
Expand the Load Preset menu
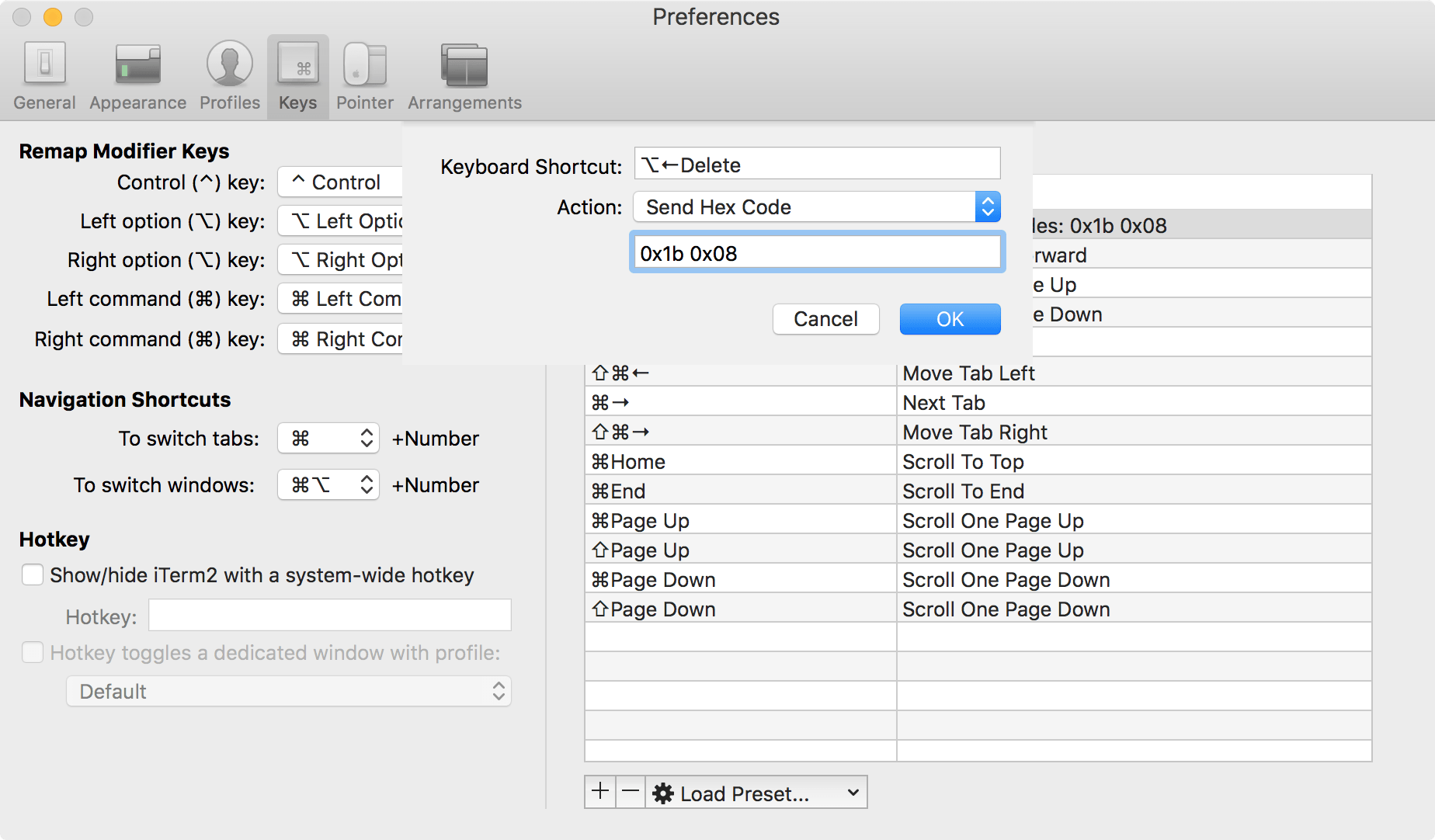coord(756,793)
